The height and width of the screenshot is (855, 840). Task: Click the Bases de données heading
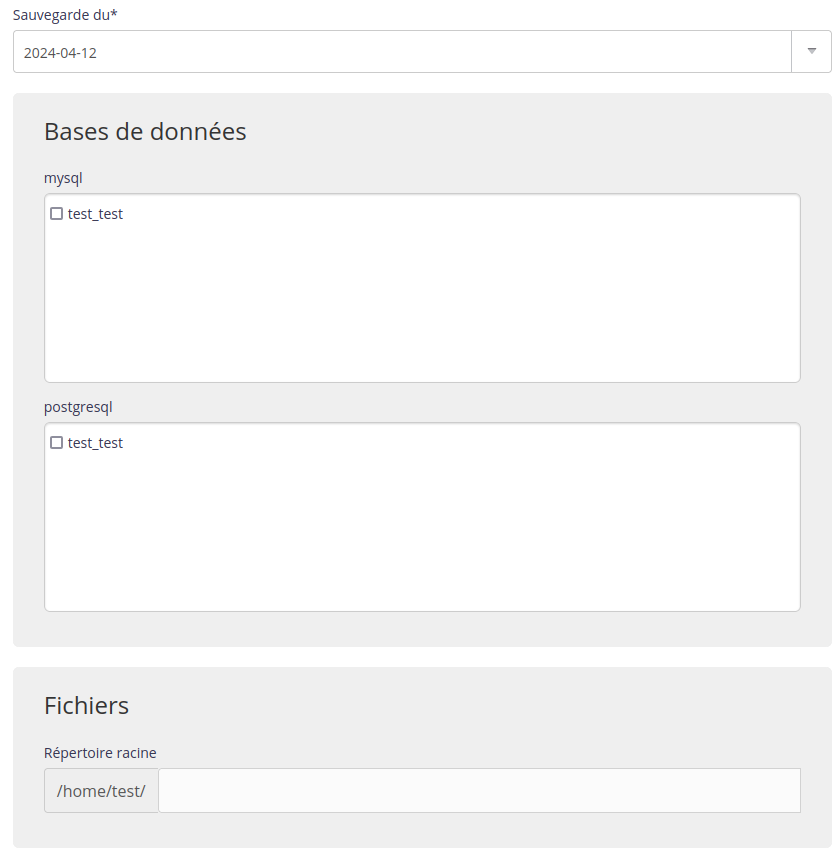click(x=145, y=131)
